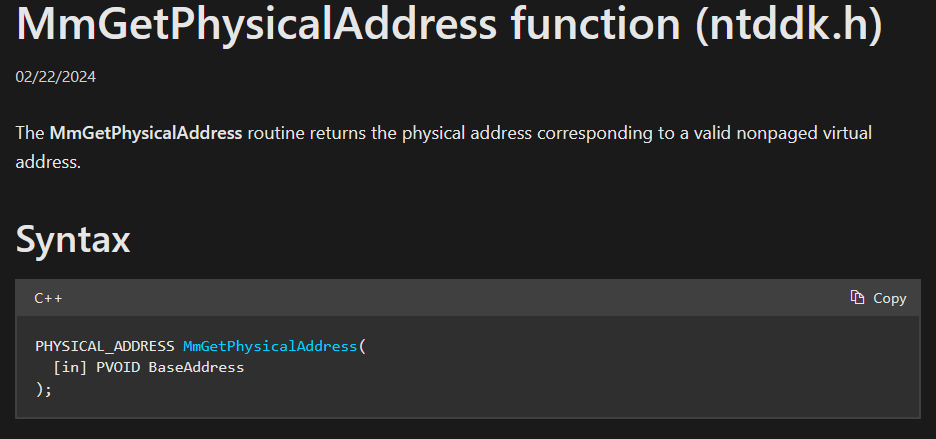Click the C++ language label
Screen dimensions: 936x439
tap(48, 298)
